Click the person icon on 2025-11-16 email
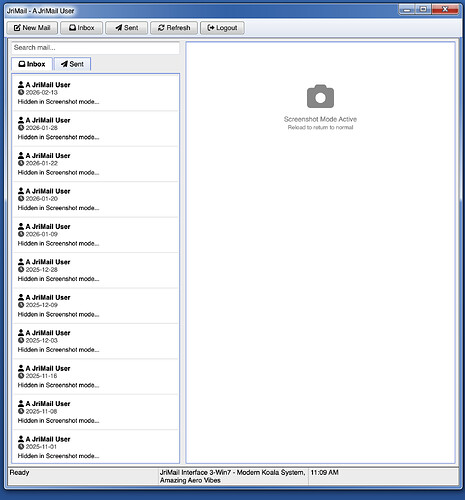The width and height of the screenshot is (465, 500). tap(21, 368)
